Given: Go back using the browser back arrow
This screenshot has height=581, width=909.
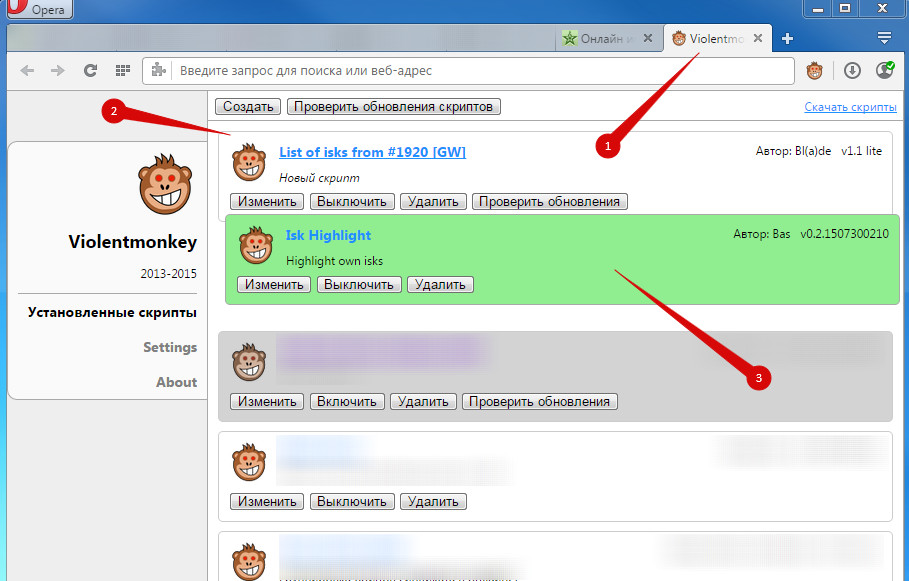Looking at the screenshot, I should point(27,71).
